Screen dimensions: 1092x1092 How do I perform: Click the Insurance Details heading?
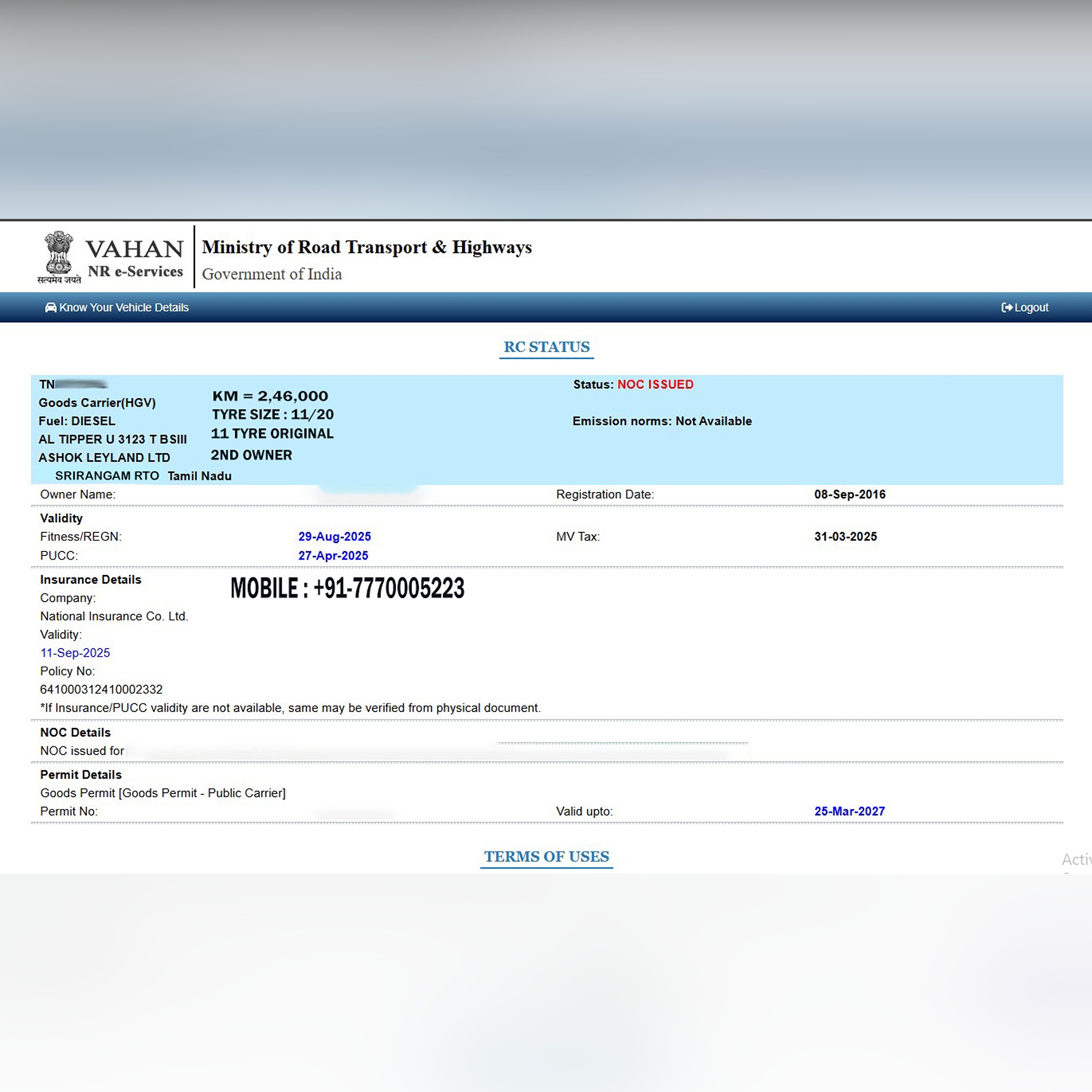pyautogui.click(x=91, y=580)
